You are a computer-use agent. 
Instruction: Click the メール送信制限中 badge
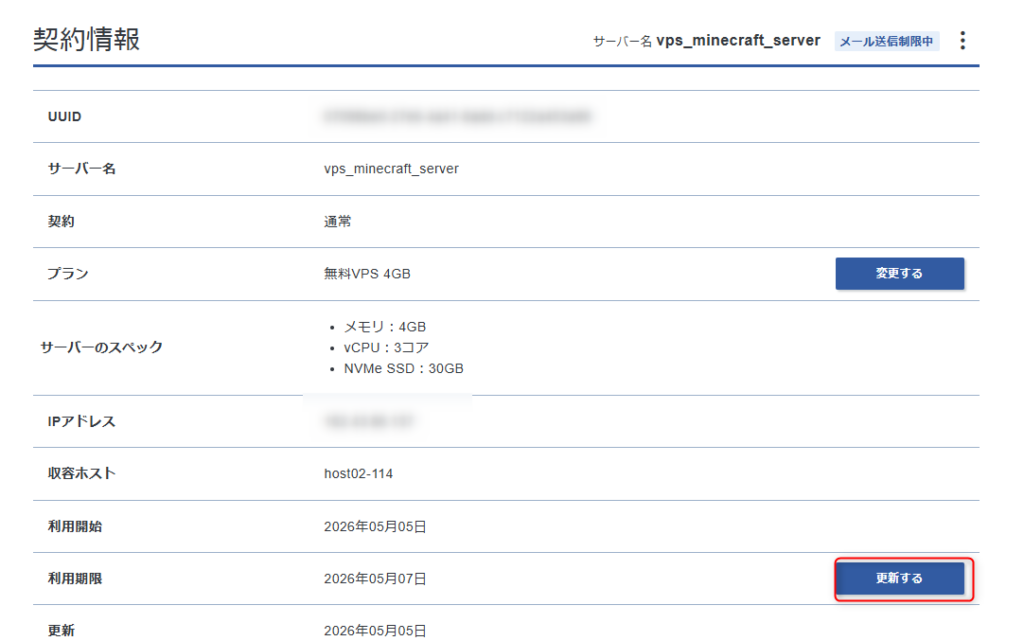click(886, 41)
